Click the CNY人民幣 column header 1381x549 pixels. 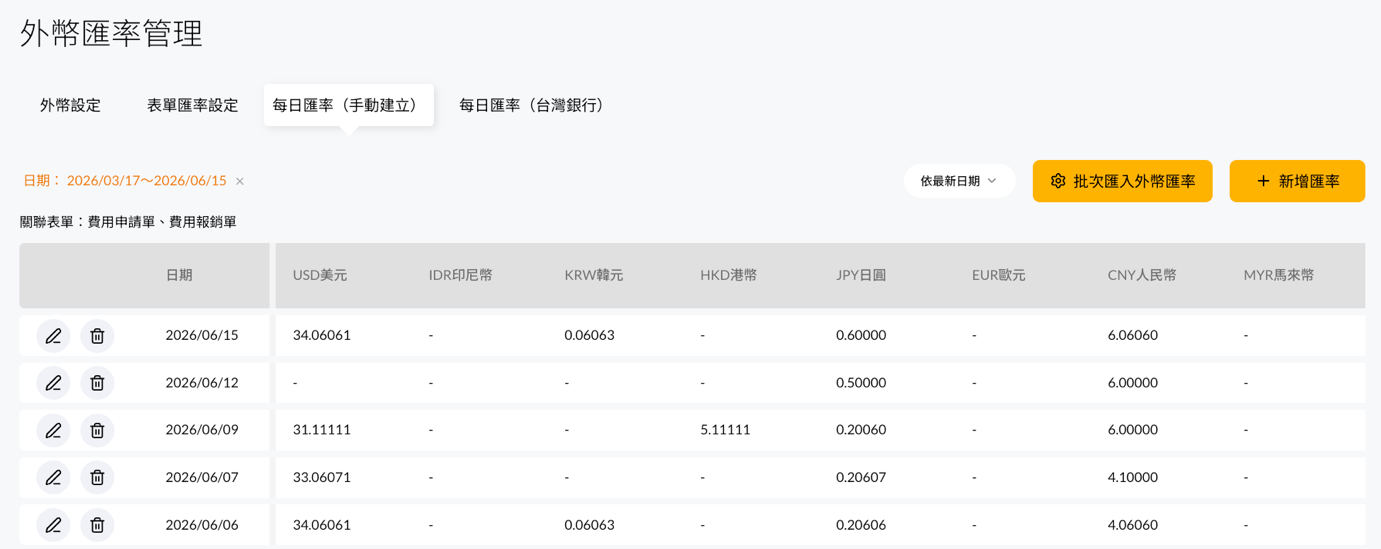(x=1142, y=275)
